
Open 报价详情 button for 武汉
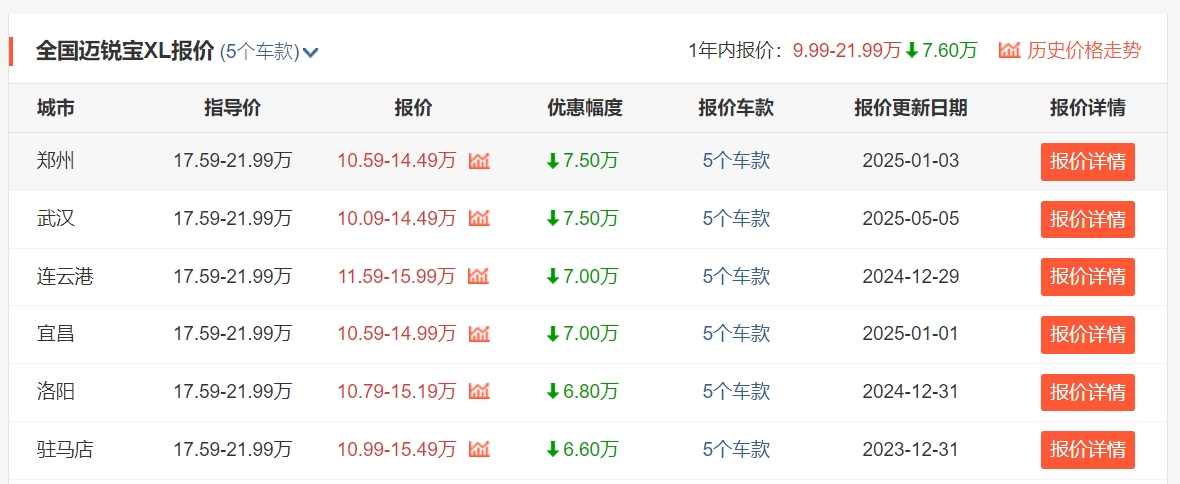tap(1087, 220)
